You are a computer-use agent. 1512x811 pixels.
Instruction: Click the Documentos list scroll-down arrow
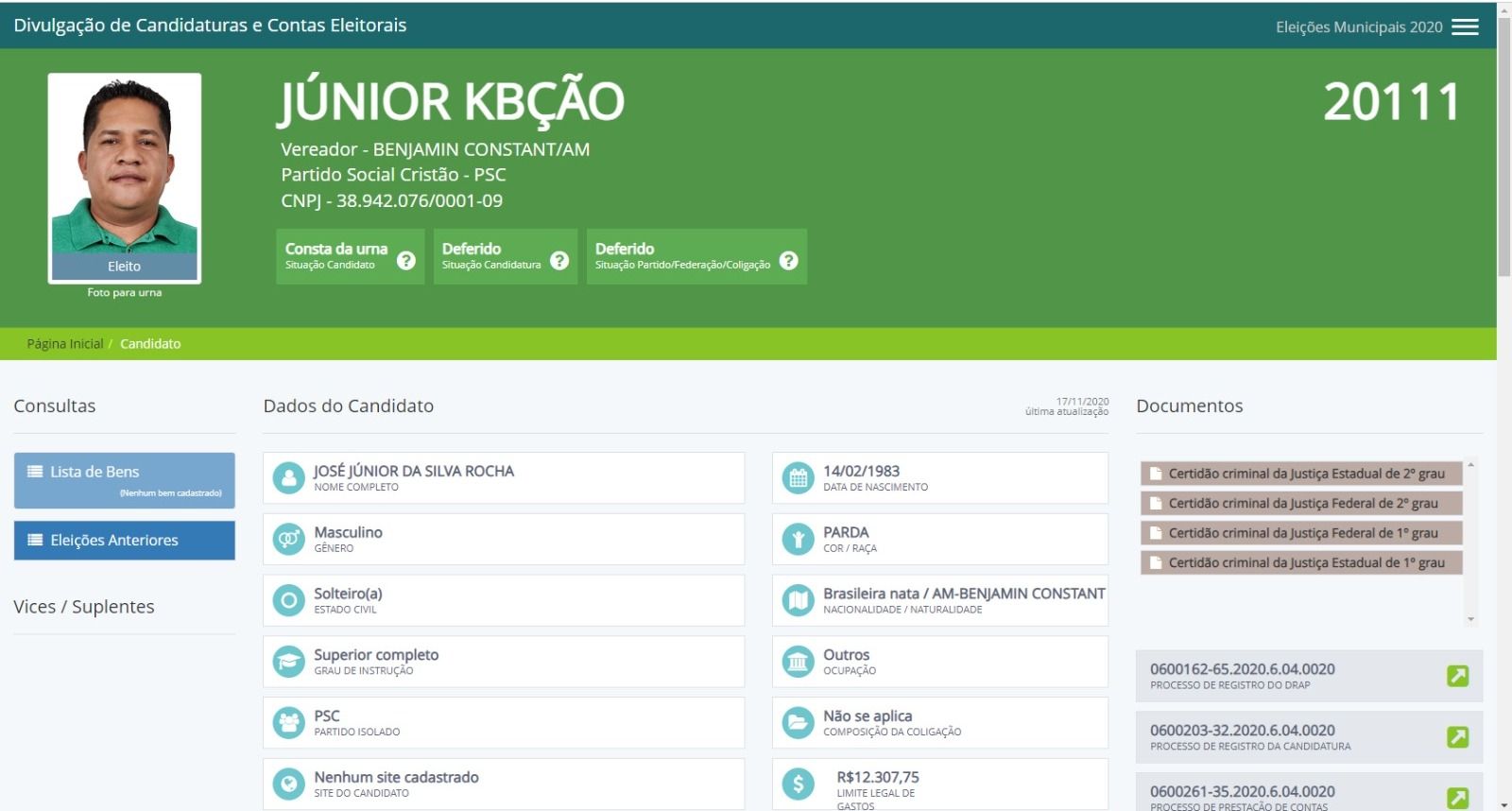[1470, 619]
